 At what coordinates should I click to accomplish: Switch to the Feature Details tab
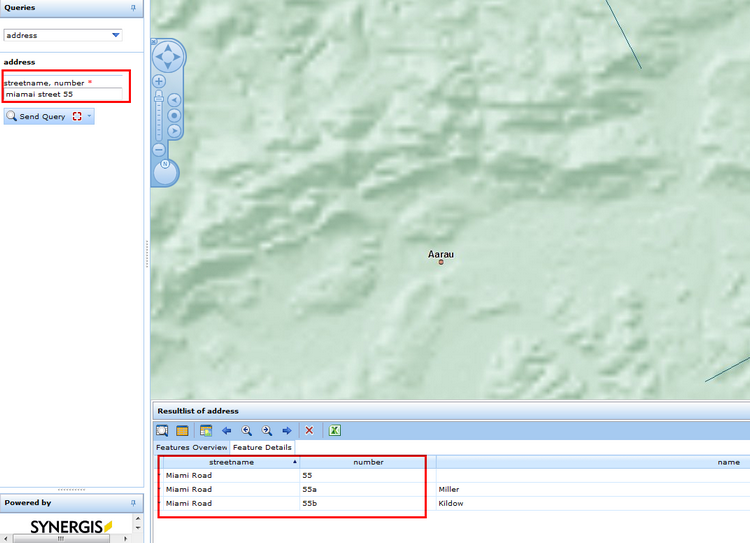[262, 447]
